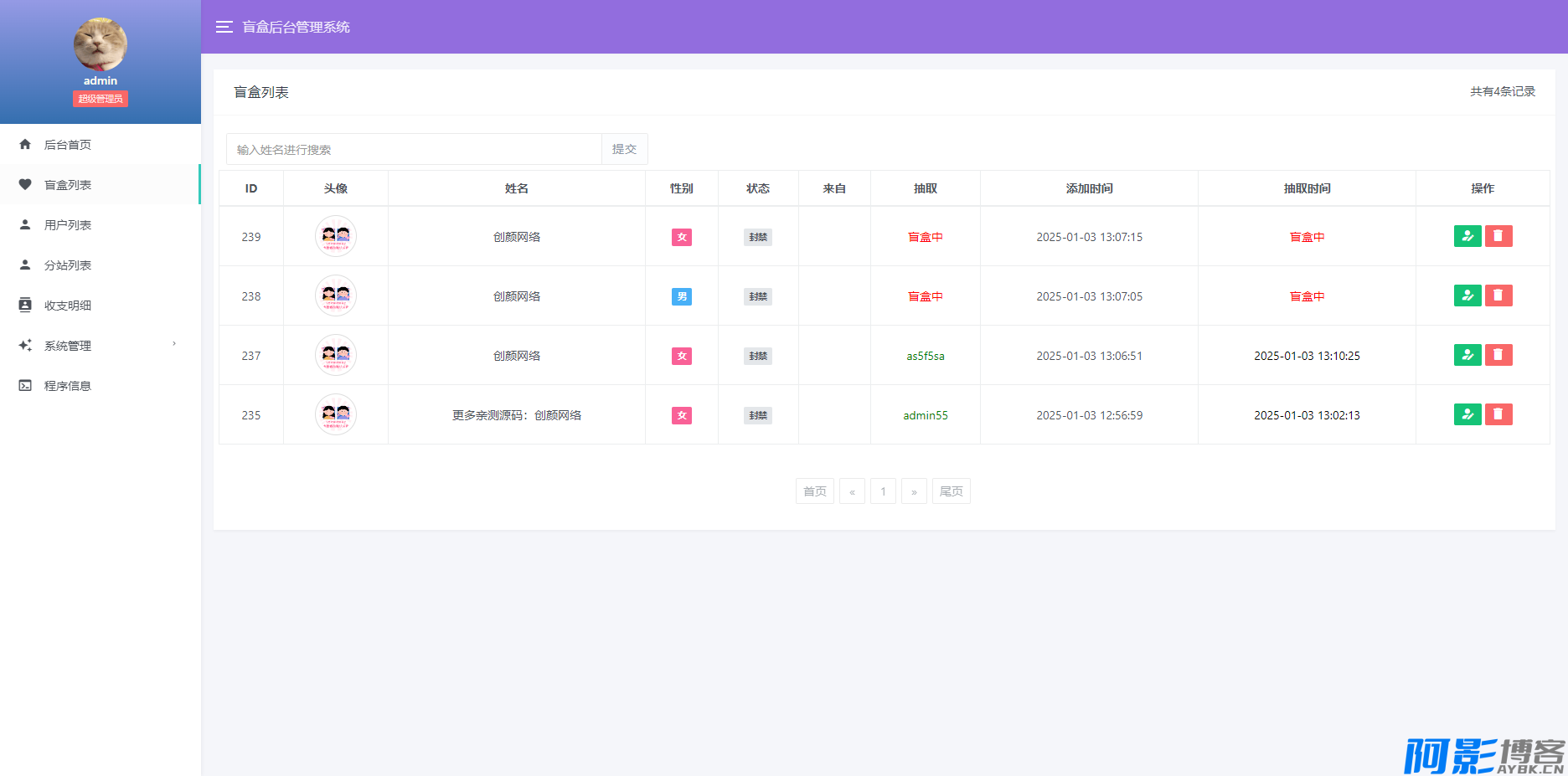Open 用户列表 menu item

click(x=101, y=224)
